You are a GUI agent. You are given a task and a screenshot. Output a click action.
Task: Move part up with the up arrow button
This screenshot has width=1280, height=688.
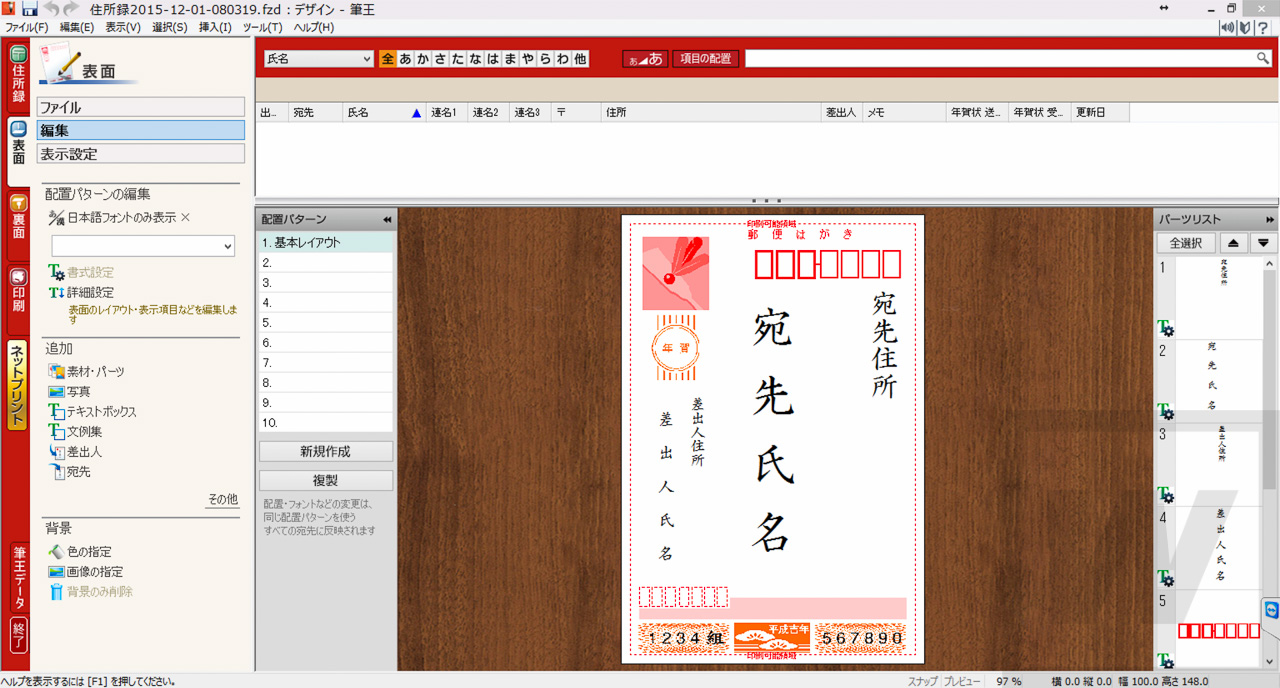click(1234, 243)
